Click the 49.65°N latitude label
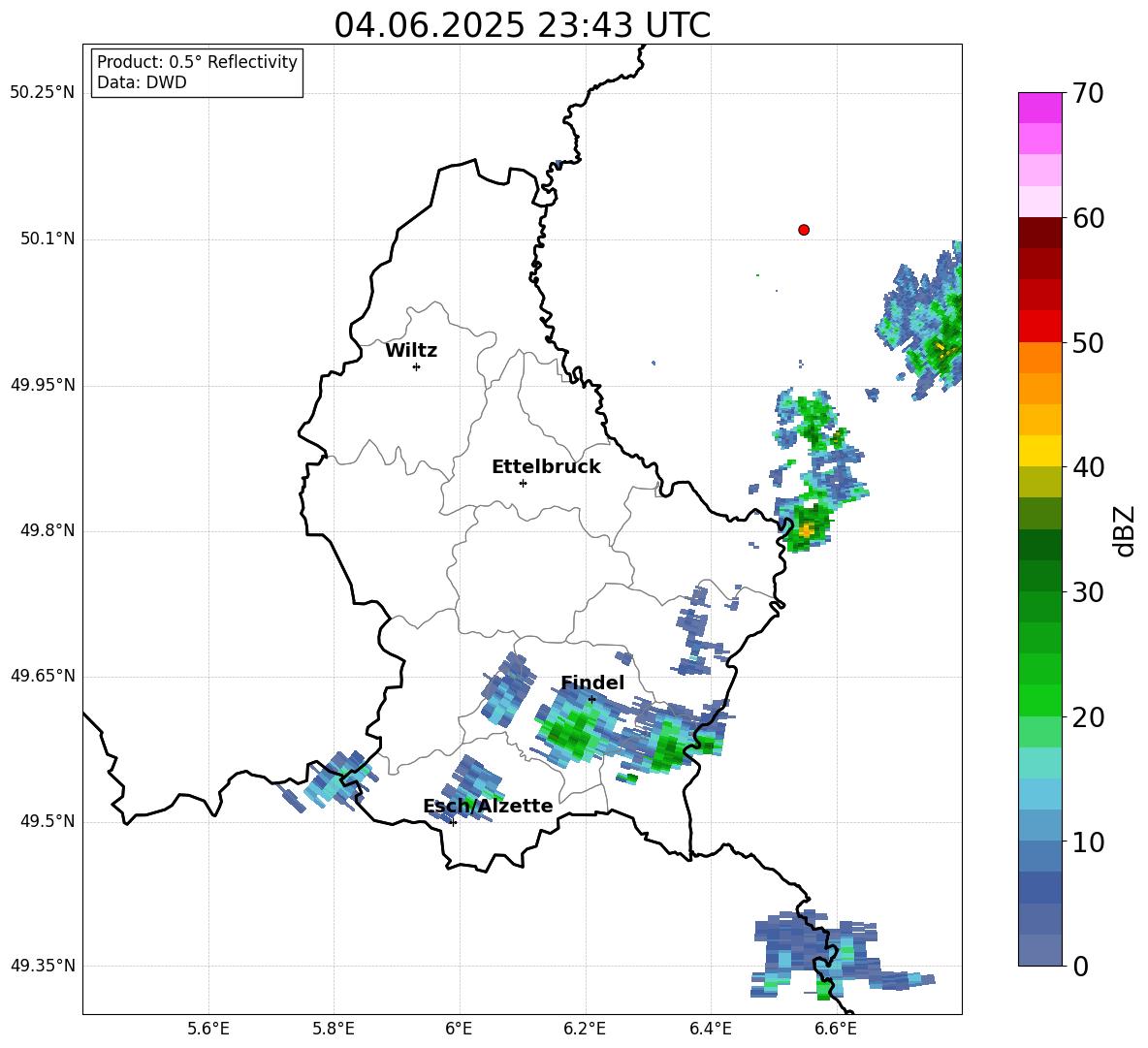 [x=43, y=676]
